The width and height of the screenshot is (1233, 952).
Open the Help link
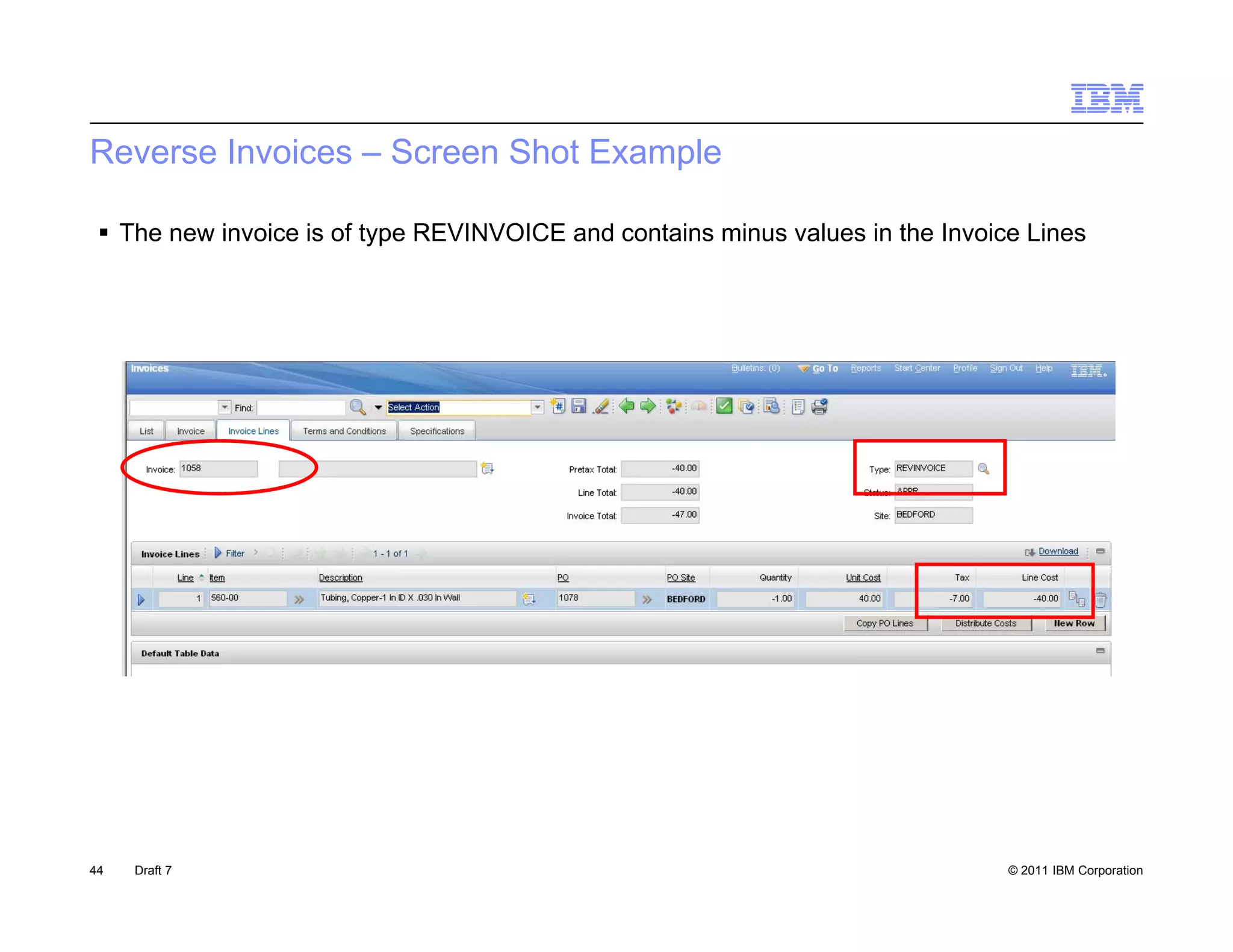tap(1044, 368)
